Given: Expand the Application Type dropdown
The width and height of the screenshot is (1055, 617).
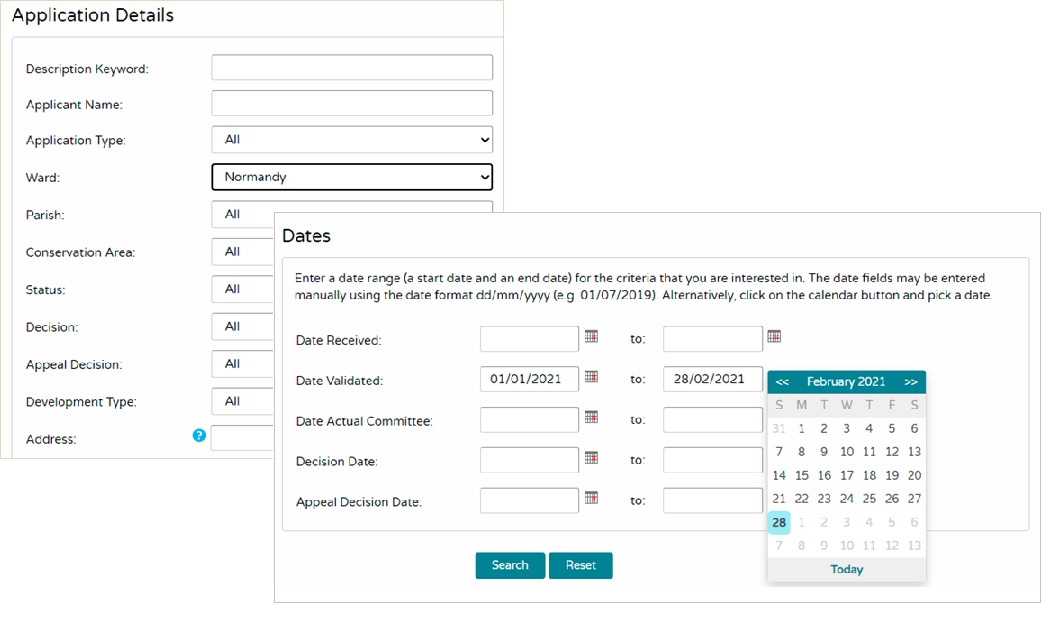Looking at the screenshot, I should (x=352, y=140).
